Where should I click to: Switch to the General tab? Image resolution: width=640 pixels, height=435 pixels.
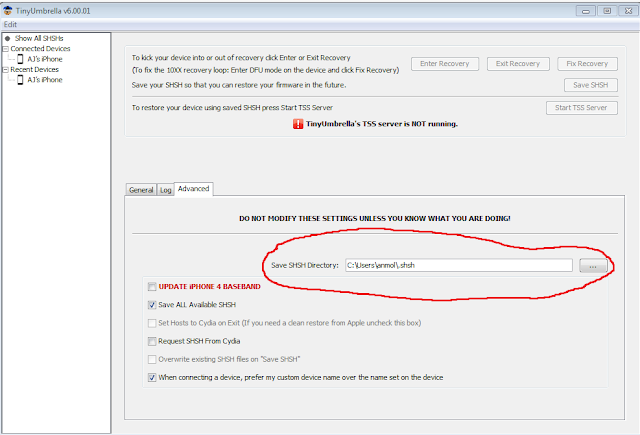[141, 190]
